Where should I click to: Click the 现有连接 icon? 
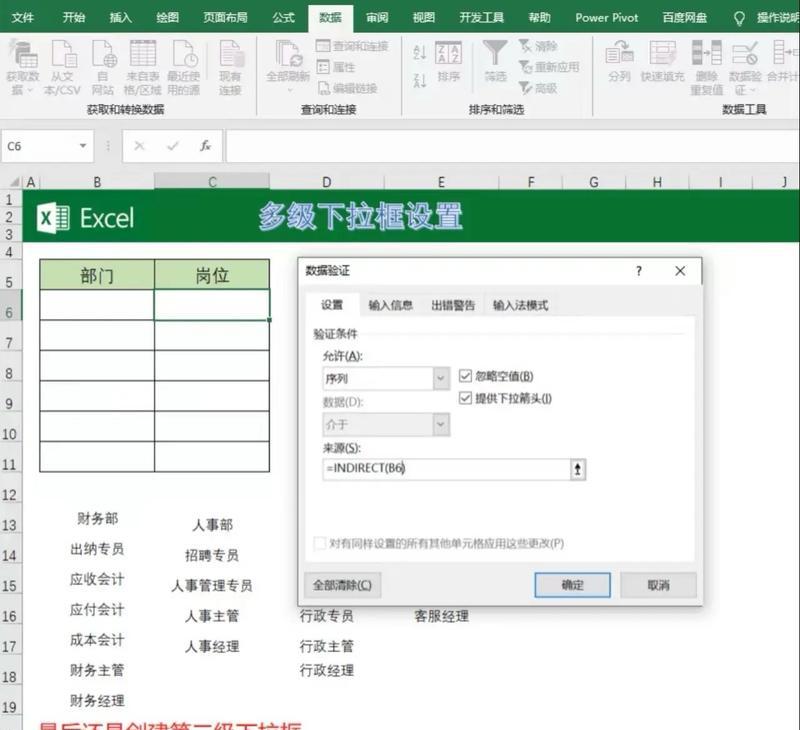(x=231, y=54)
